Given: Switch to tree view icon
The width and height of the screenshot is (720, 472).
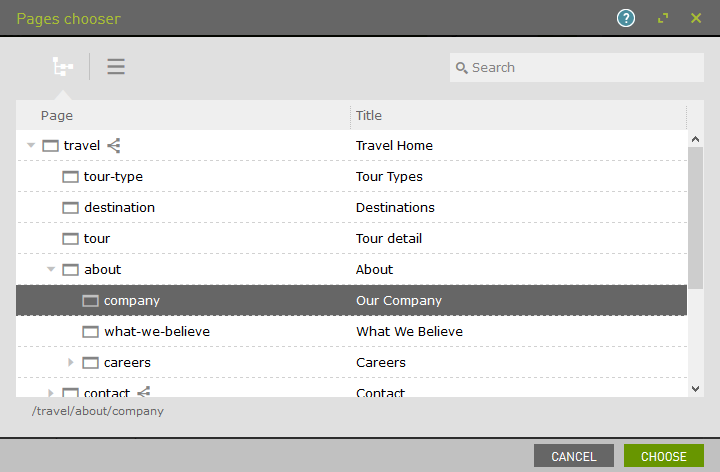Looking at the screenshot, I should [63, 67].
